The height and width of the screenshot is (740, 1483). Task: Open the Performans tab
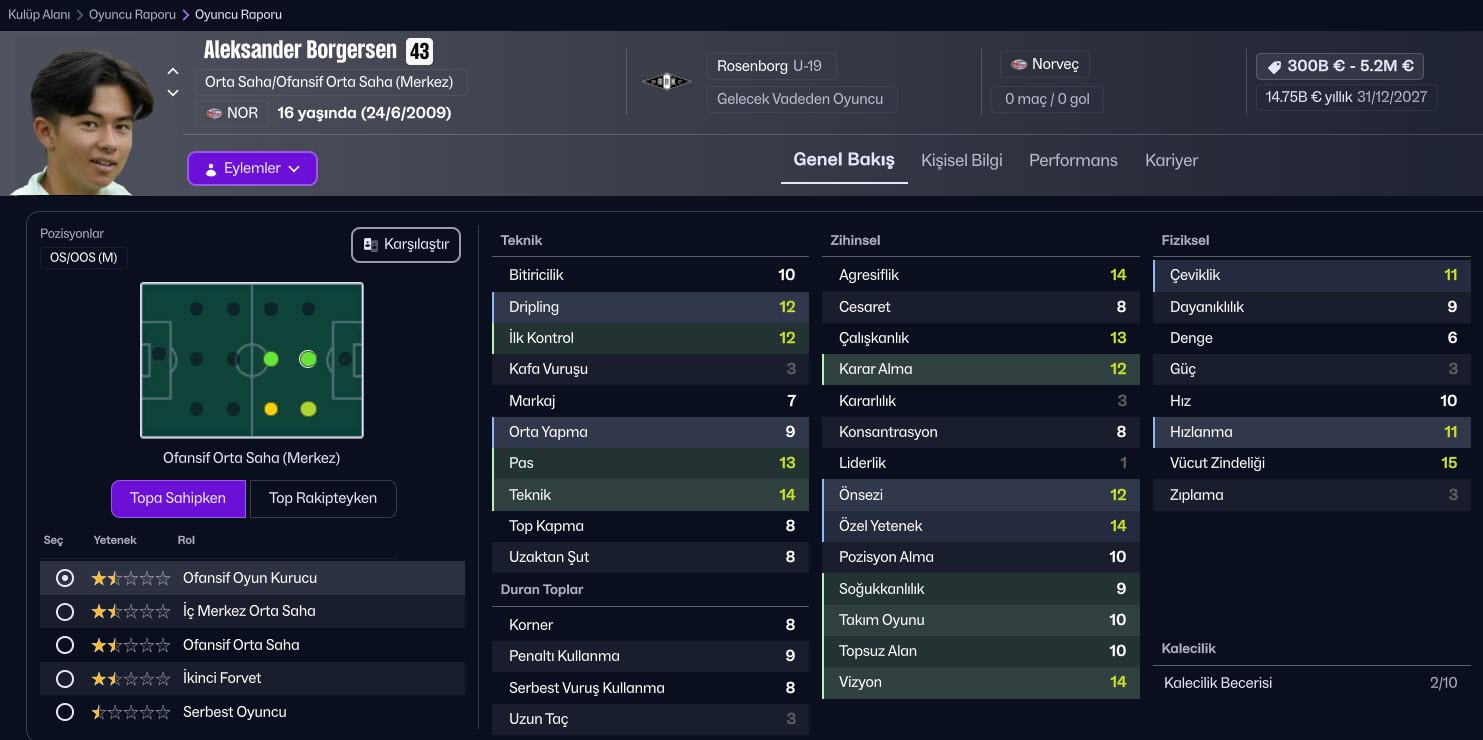click(1073, 160)
